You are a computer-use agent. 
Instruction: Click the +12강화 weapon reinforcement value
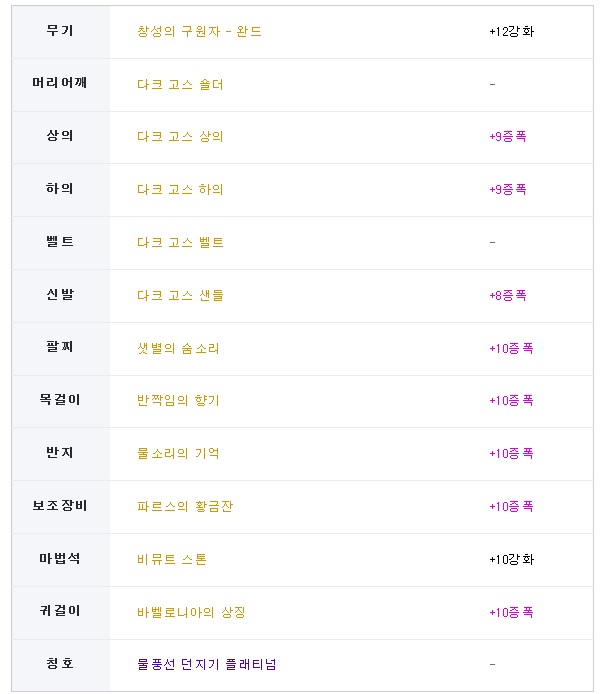(x=512, y=31)
